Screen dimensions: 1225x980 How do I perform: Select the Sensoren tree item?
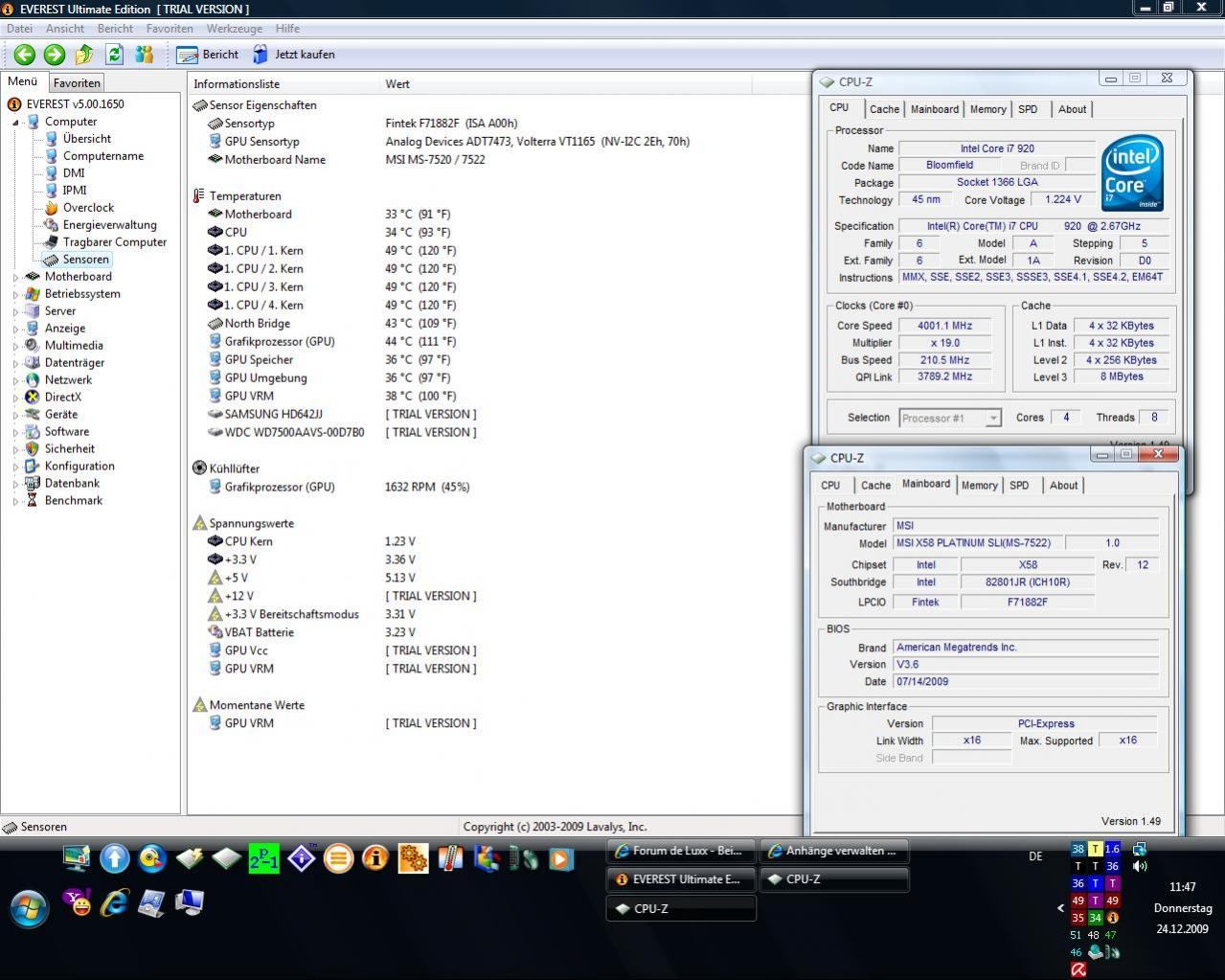click(x=85, y=260)
